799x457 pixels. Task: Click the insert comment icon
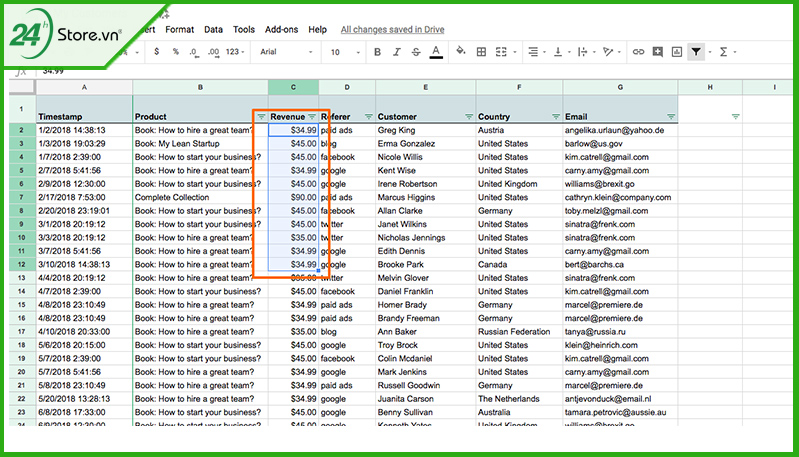click(x=657, y=52)
